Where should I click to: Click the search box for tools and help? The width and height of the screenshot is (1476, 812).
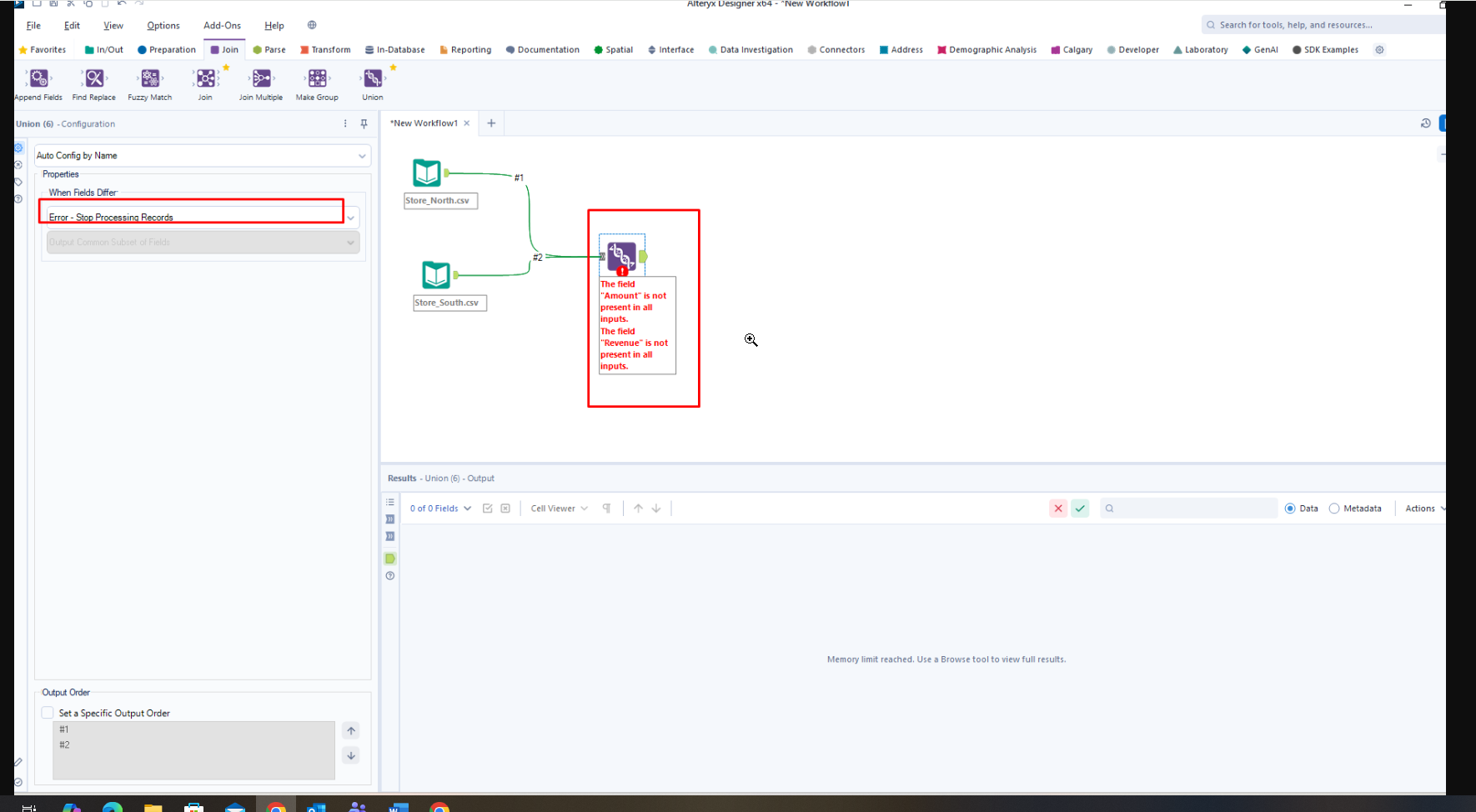[1326, 25]
